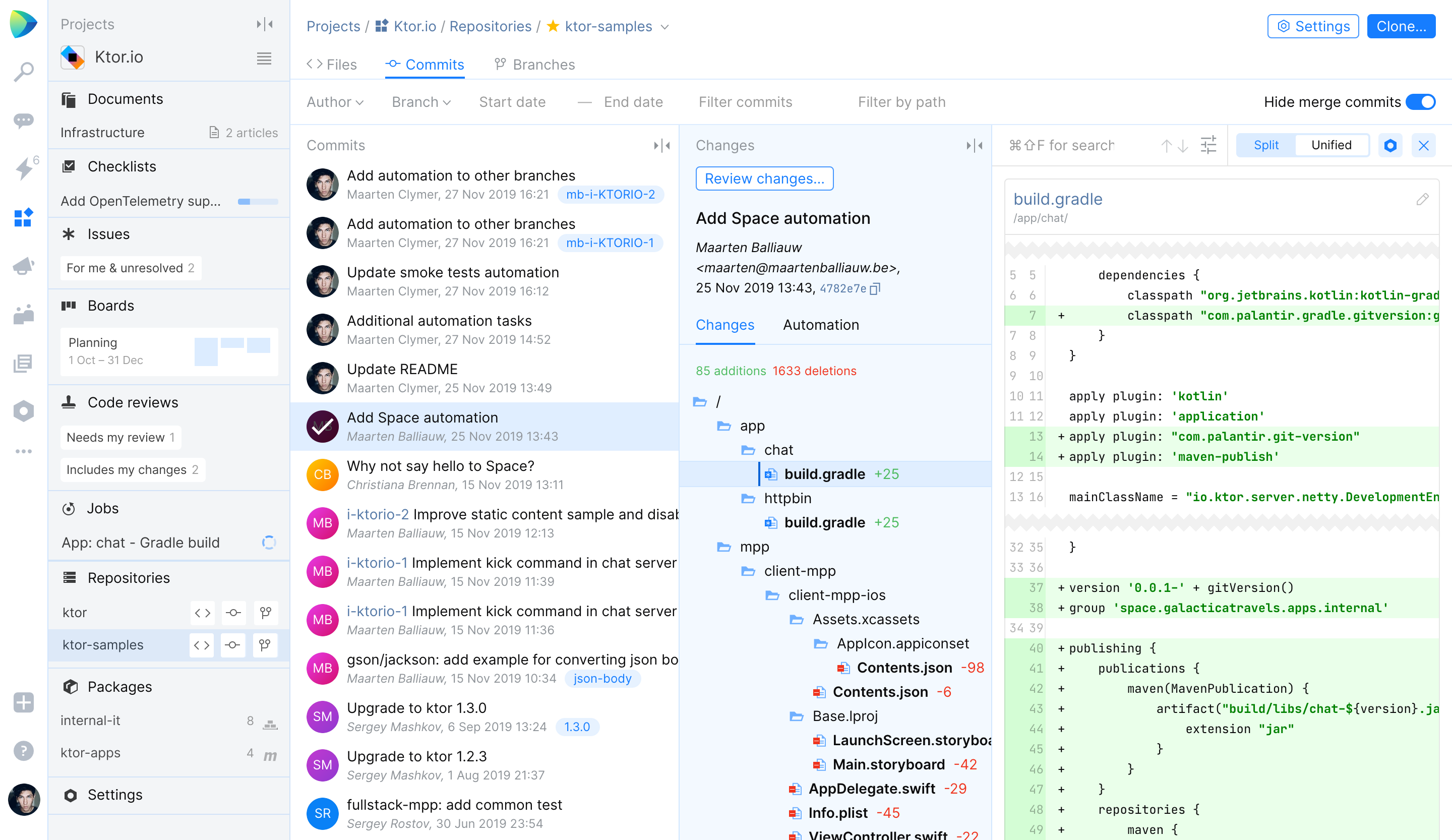This screenshot has height=840, width=1452.
Task: Open the Author filter dropdown
Action: coord(335,102)
